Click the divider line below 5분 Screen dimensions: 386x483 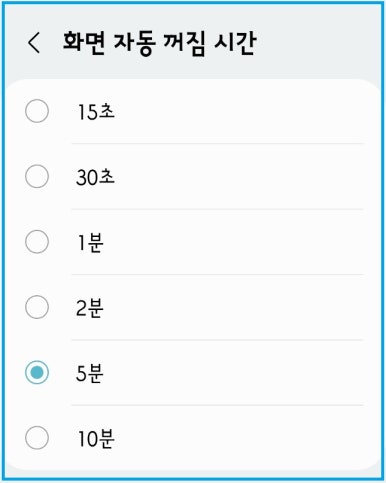coord(217,405)
